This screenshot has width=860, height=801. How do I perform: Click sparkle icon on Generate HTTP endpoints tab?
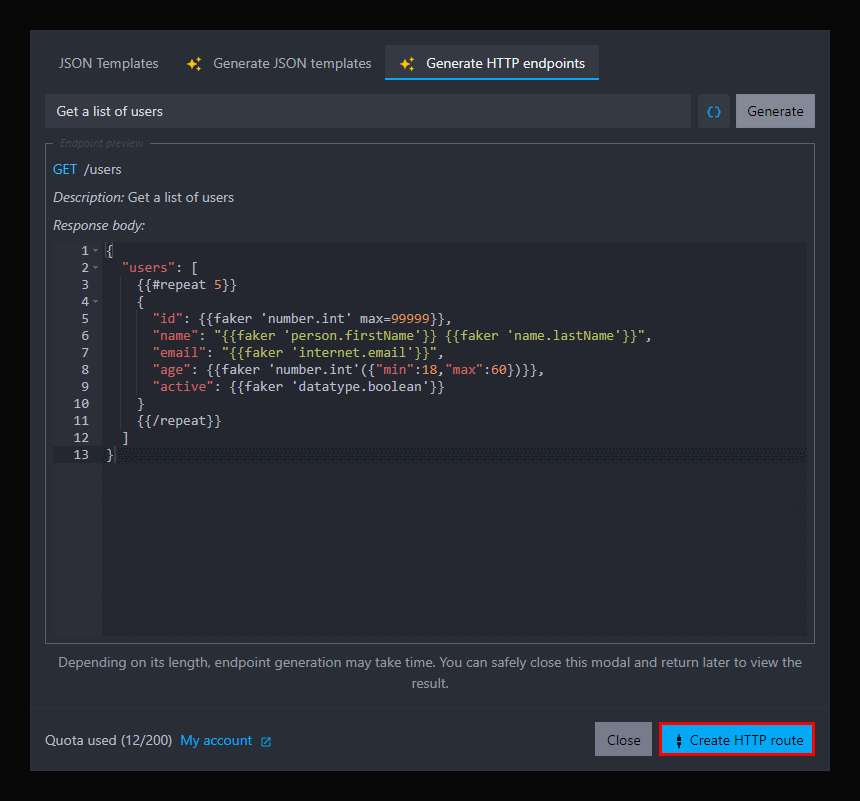407,64
